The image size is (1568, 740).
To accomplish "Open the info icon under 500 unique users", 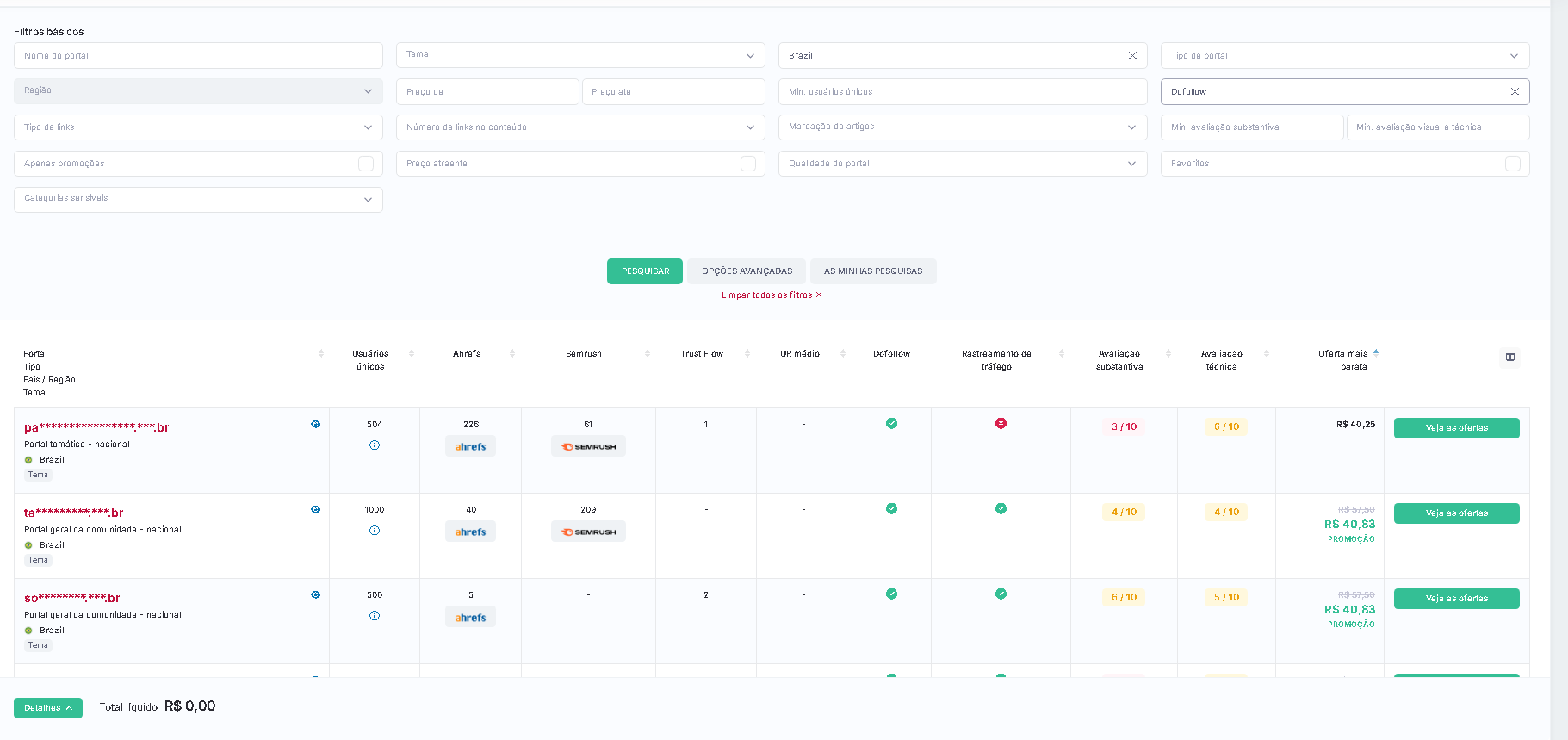I will coord(375,616).
